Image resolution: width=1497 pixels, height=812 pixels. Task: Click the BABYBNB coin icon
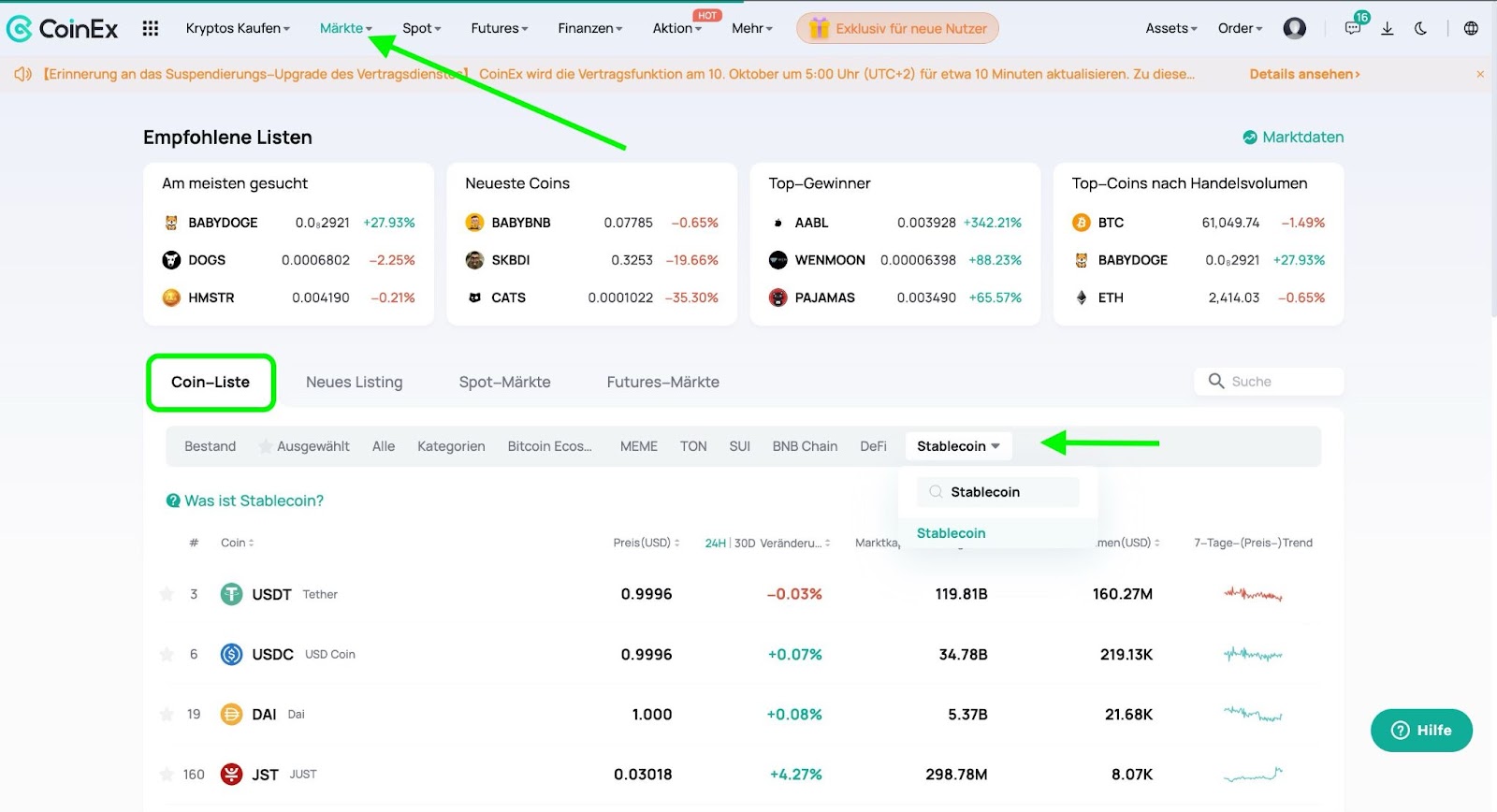coord(474,223)
